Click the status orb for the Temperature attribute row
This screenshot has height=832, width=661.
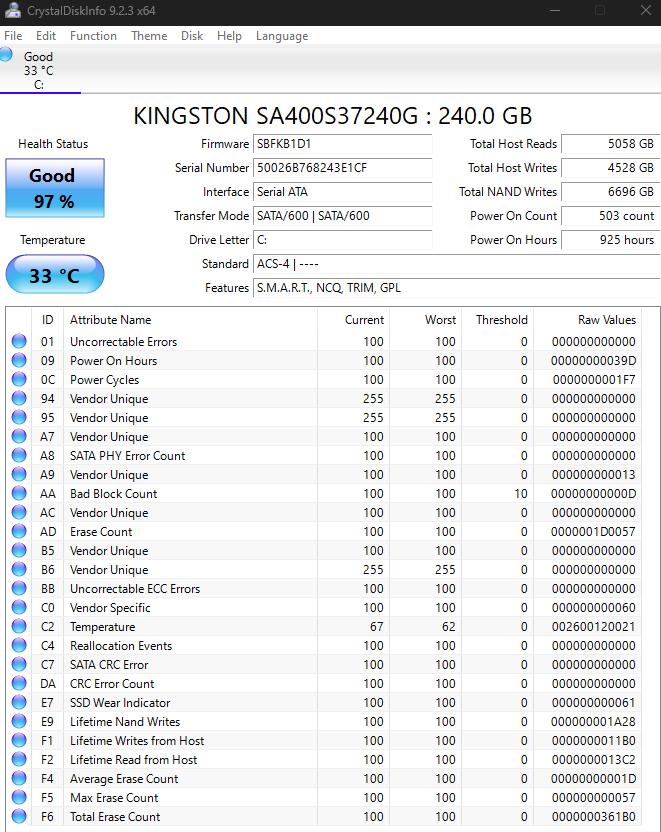(x=19, y=627)
